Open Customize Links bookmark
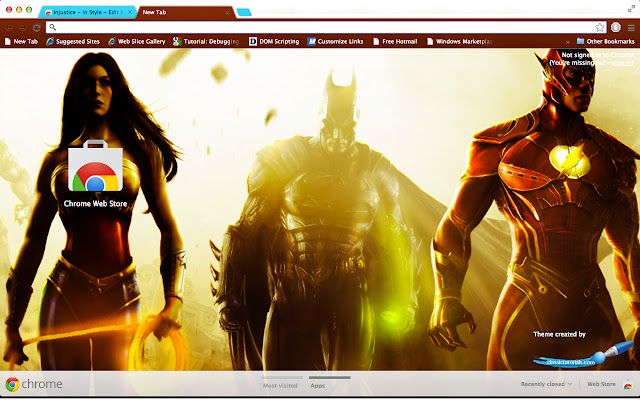The width and height of the screenshot is (640, 400). tap(335, 41)
